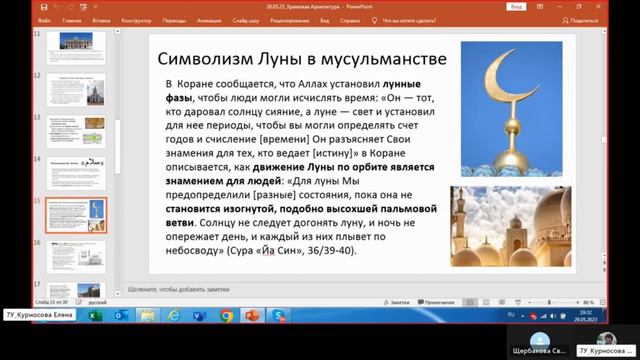Click the RU keyboard language indicator
This screenshot has height=360, width=640.
pos(511,315)
